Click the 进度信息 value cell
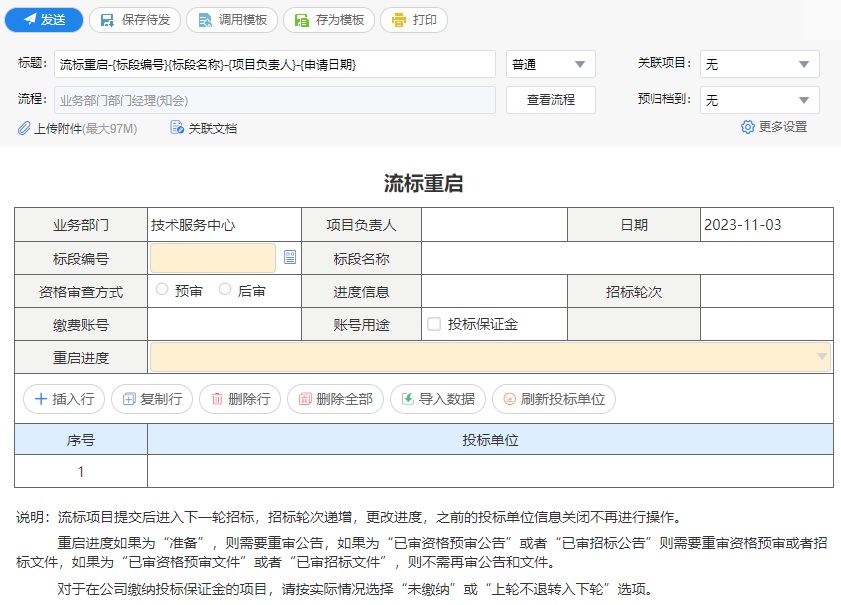841x605 pixels. coord(494,291)
